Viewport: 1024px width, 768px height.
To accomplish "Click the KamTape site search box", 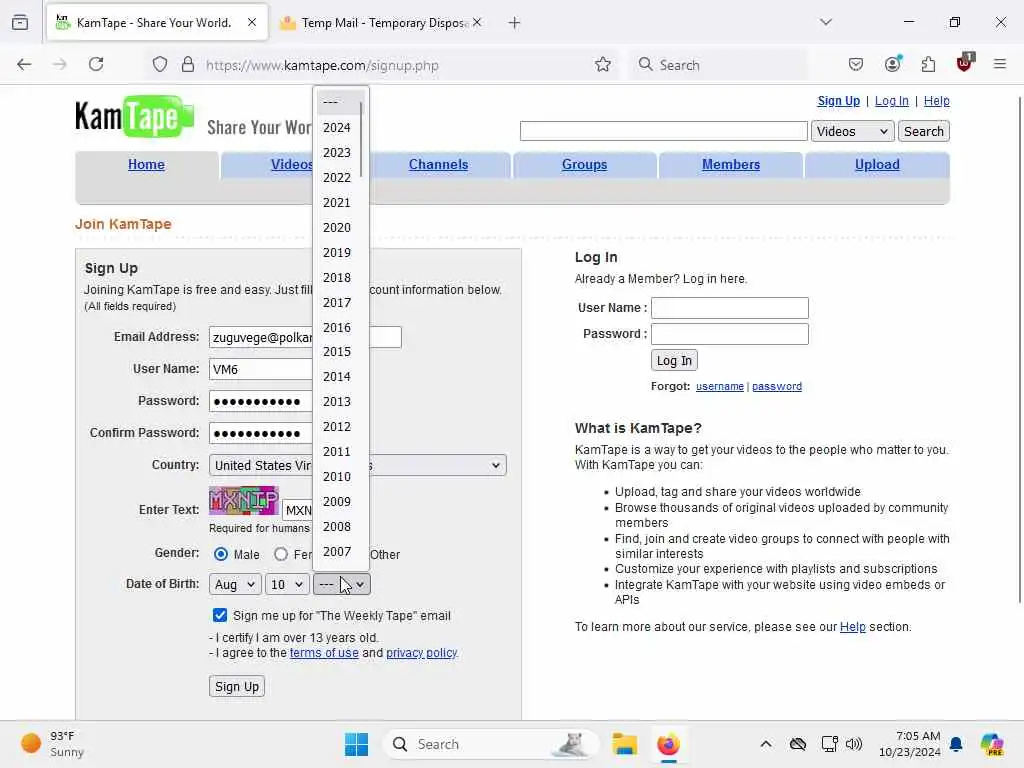I will 664,131.
